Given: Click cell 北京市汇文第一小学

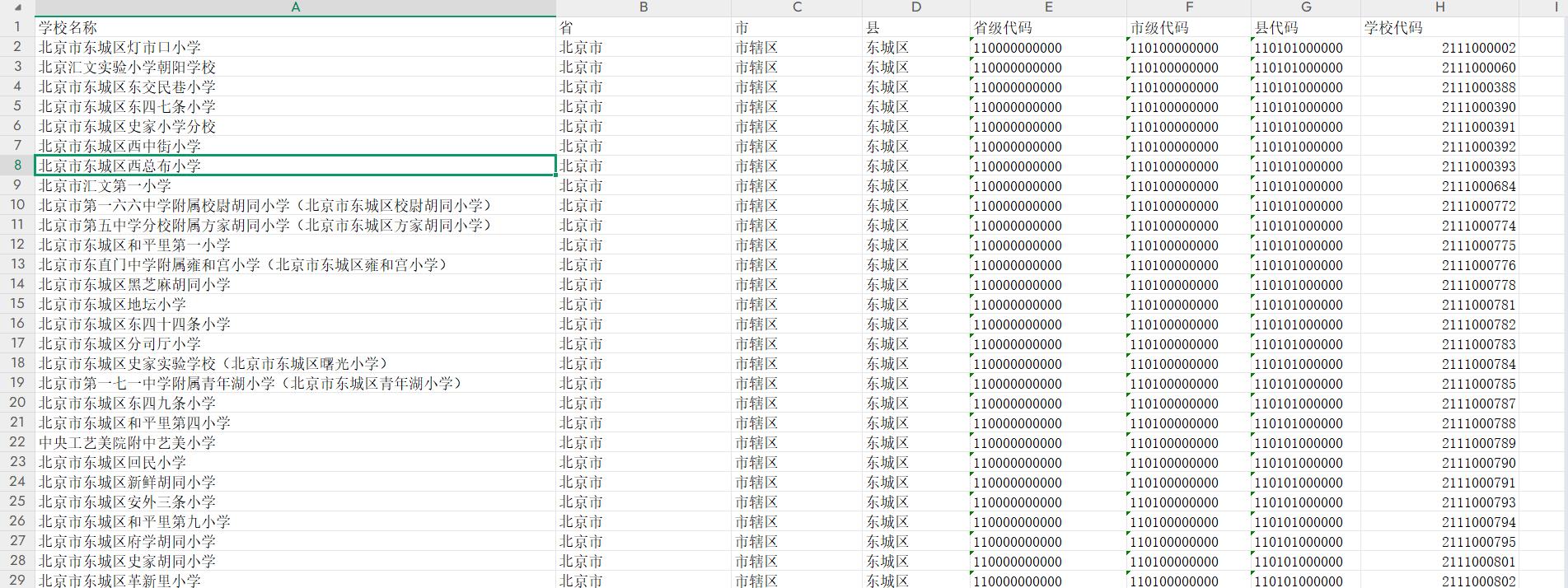Looking at the screenshot, I should [x=105, y=186].
